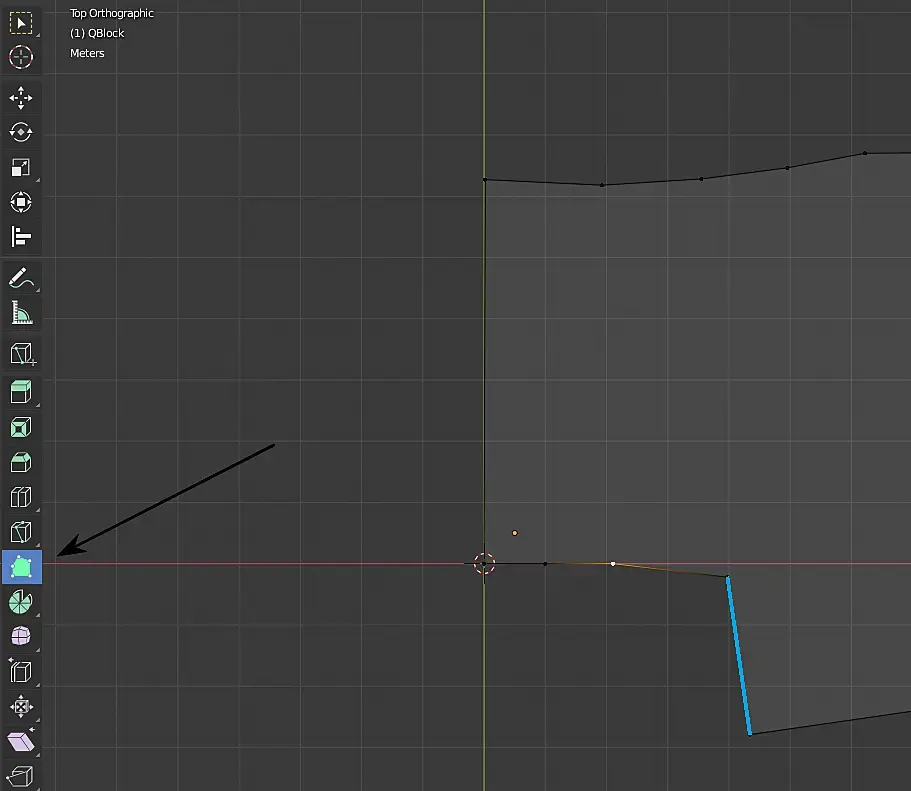Choose the Add Cube tool
911x791 pixels.
21,354
